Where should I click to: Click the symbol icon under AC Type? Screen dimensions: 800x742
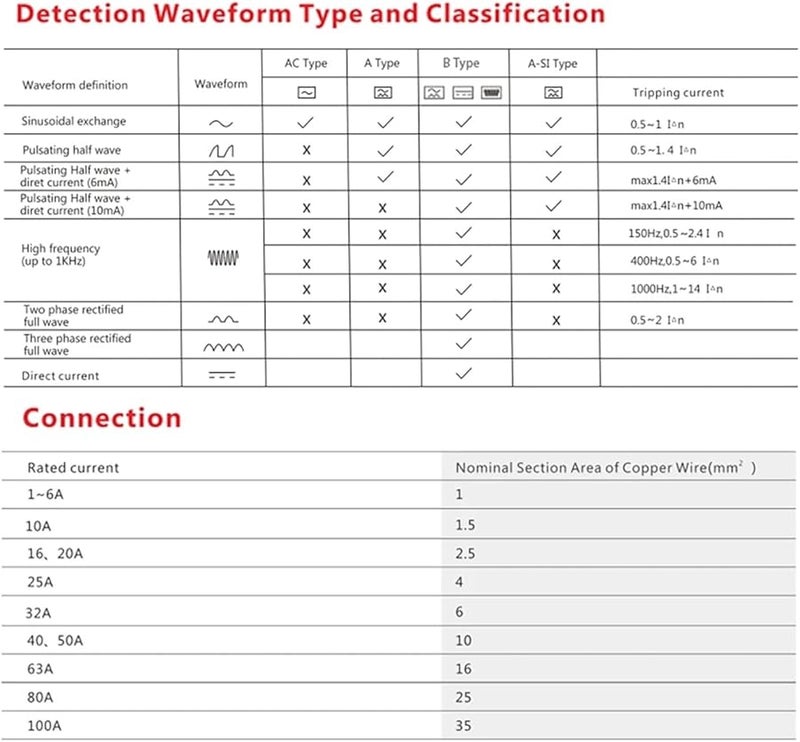306,92
